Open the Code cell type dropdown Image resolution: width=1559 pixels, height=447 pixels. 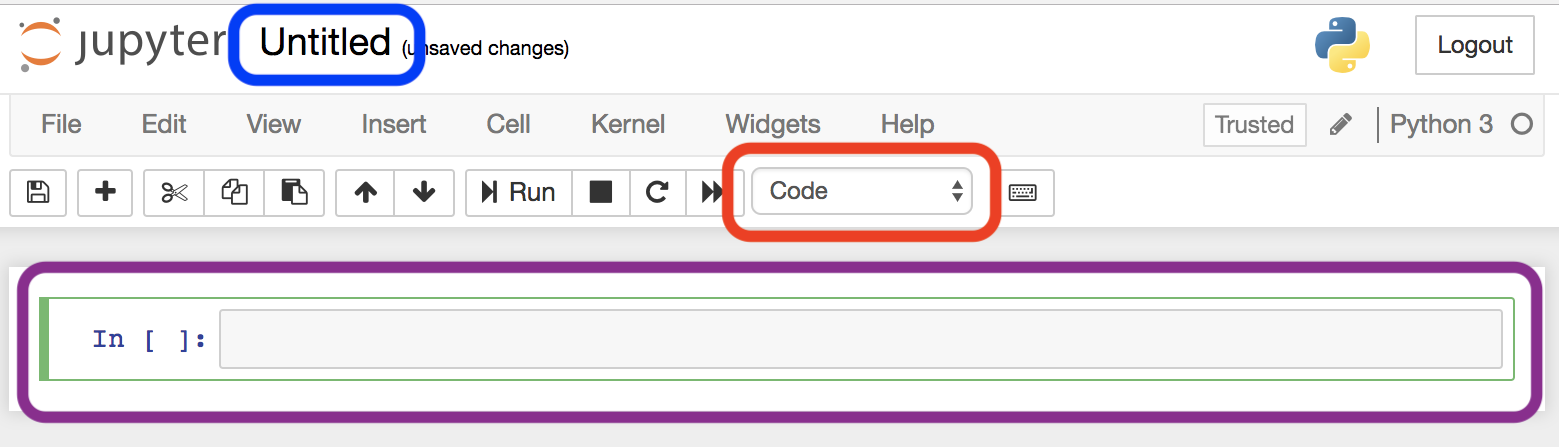point(861,191)
